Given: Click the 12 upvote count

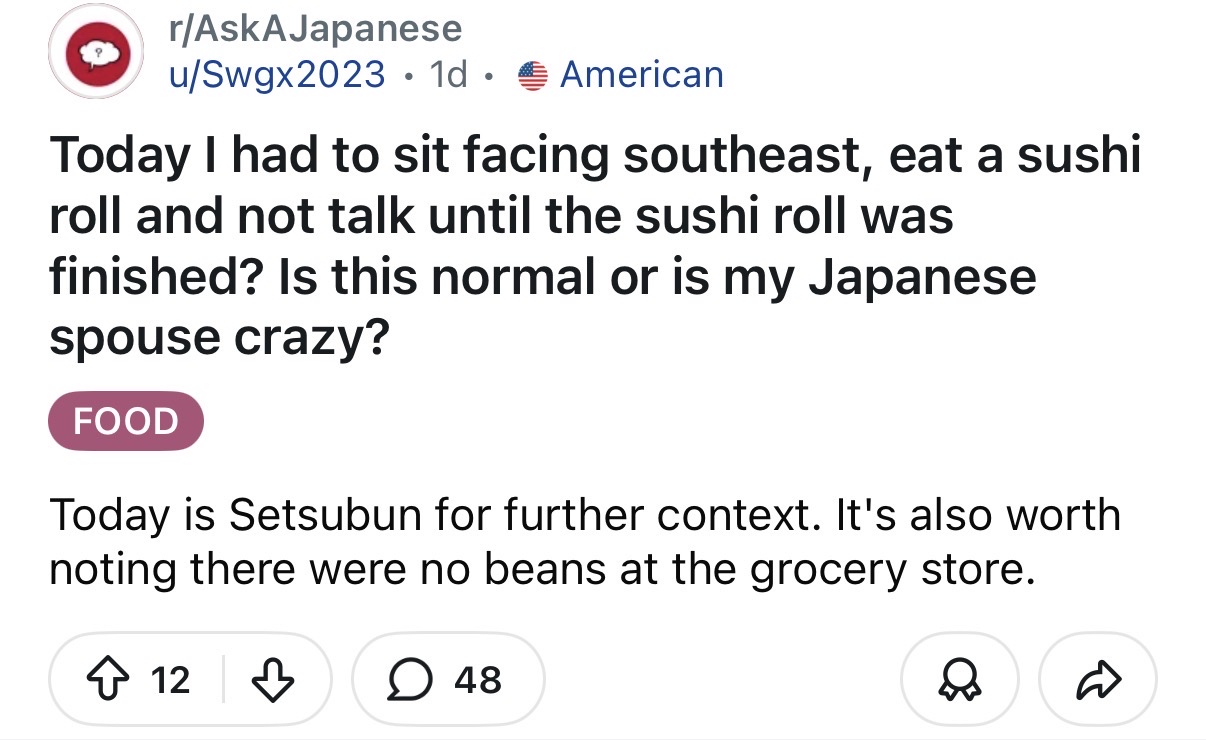Looking at the screenshot, I should (x=170, y=680).
